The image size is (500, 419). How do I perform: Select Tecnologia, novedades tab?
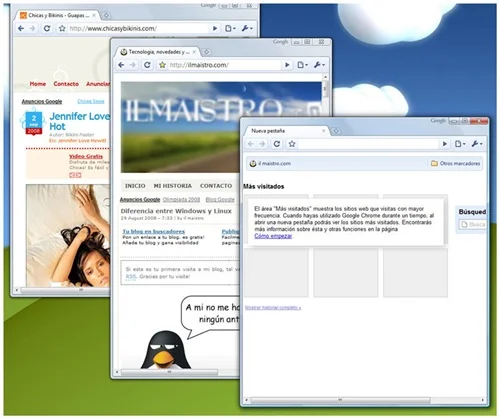click(157, 52)
